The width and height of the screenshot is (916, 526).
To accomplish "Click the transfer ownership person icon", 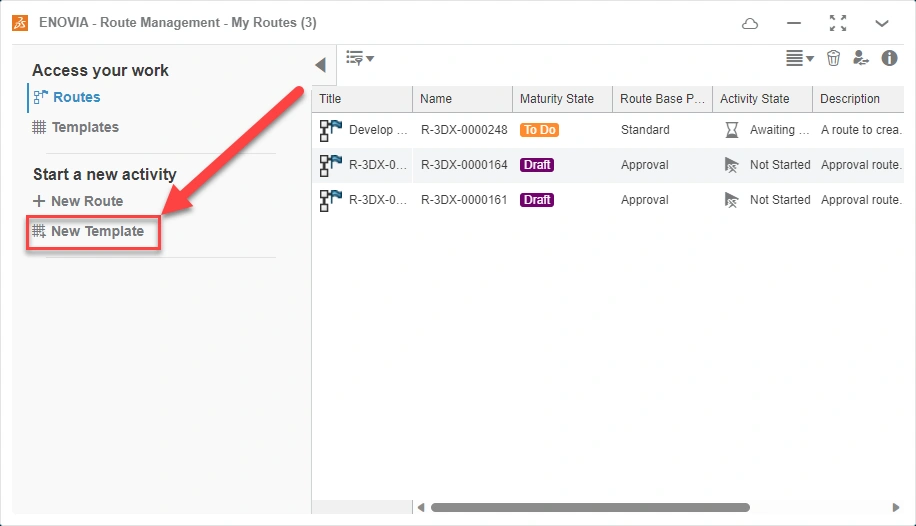I will (x=861, y=58).
